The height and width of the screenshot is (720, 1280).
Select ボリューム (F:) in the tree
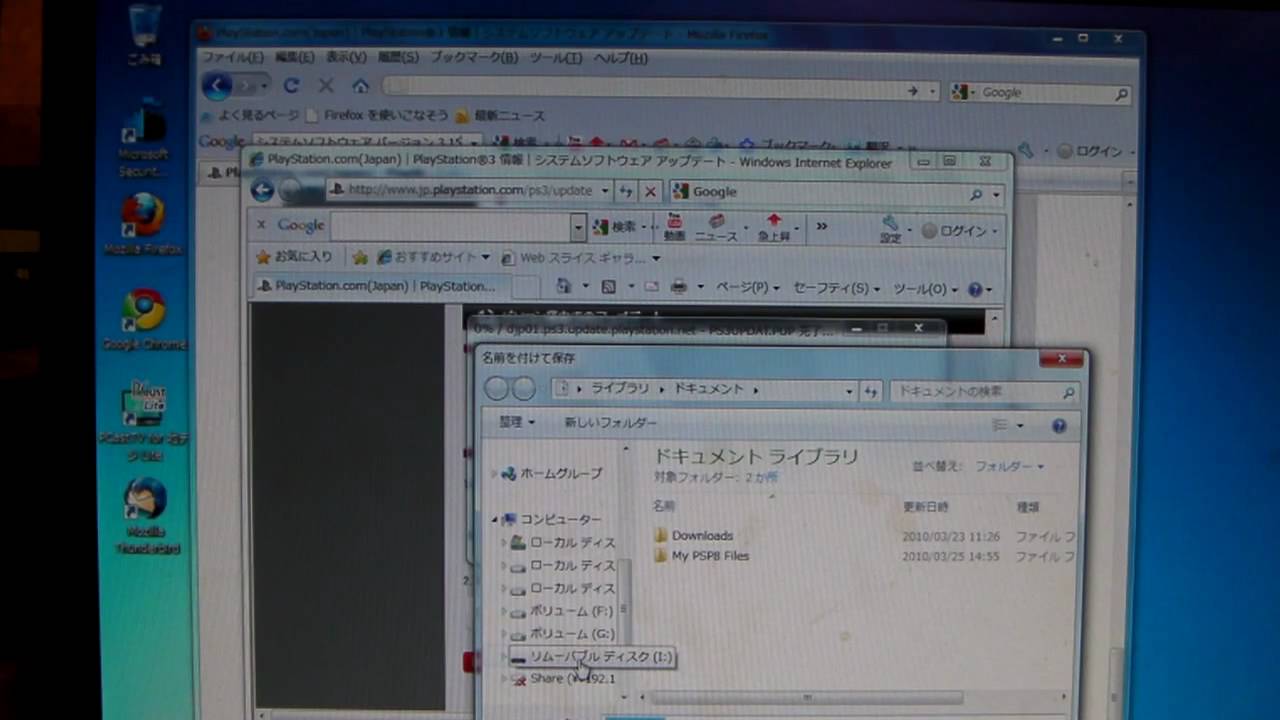(x=561, y=610)
